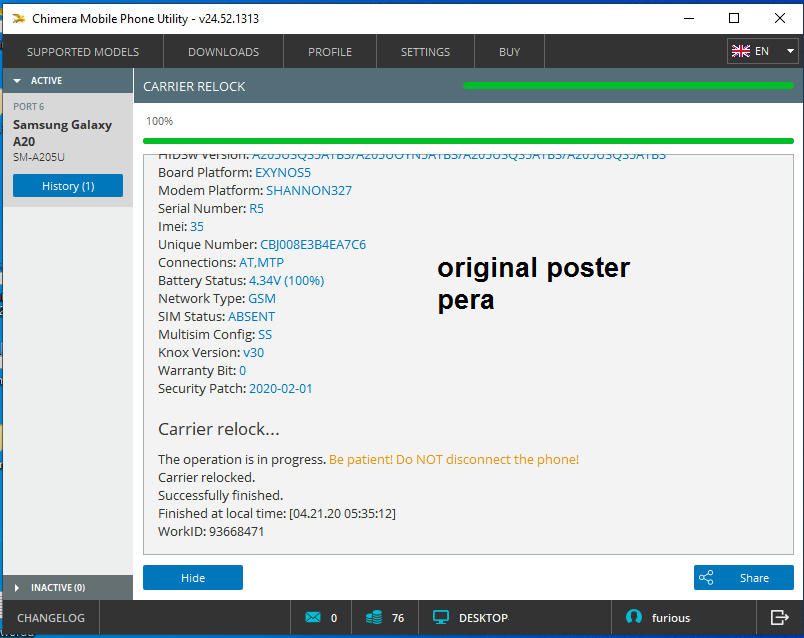Image resolution: width=804 pixels, height=638 pixels.
Task: Click Board Platform value EXYNOS5
Action: [283, 172]
